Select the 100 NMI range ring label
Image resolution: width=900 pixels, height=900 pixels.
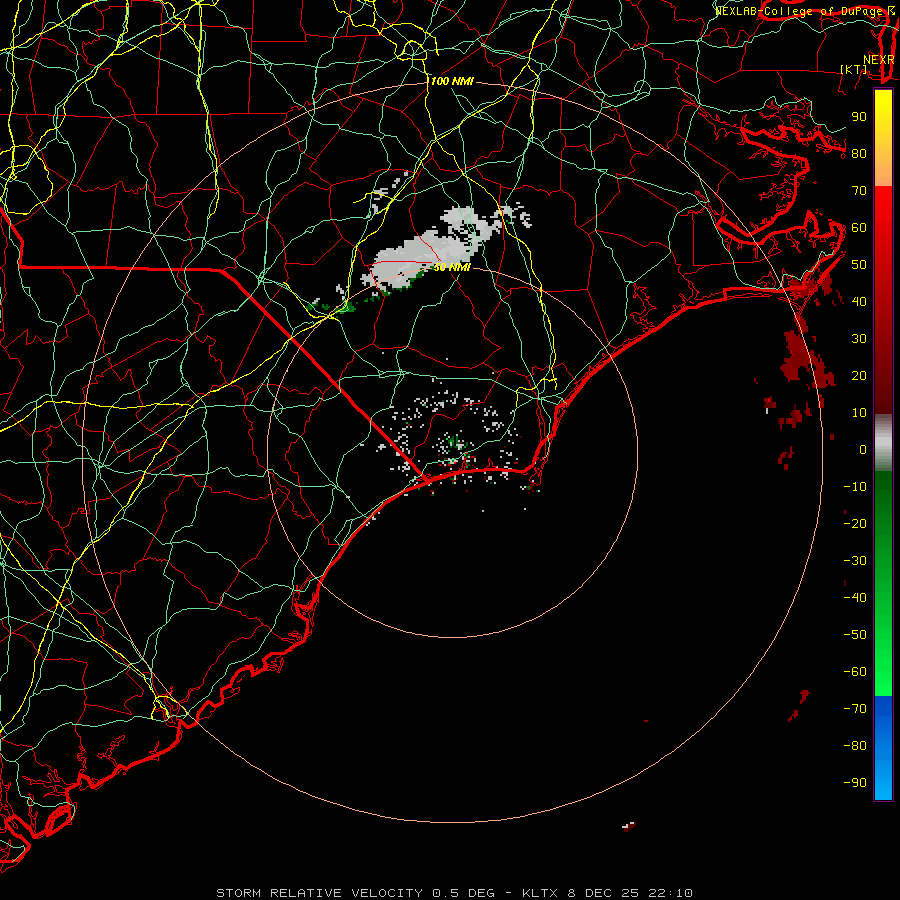tap(452, 82)
